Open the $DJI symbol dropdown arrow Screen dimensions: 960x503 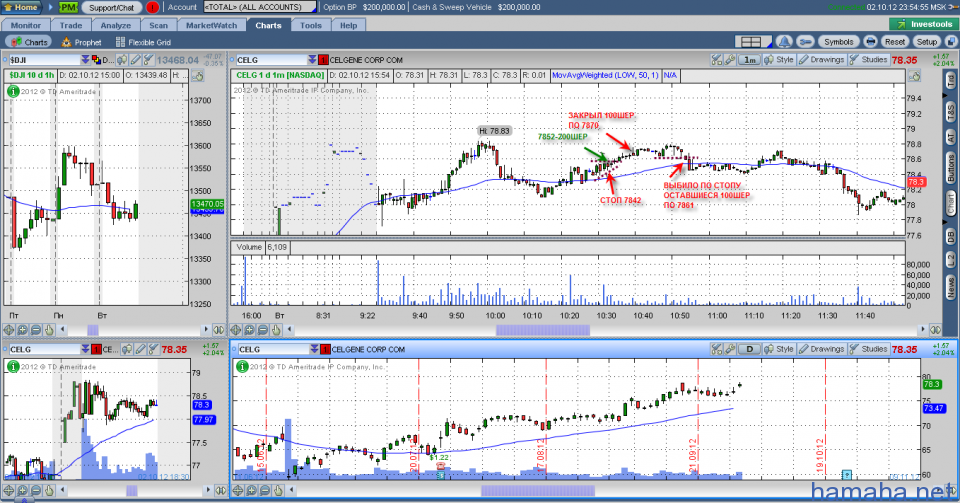[x=85, y=60]
